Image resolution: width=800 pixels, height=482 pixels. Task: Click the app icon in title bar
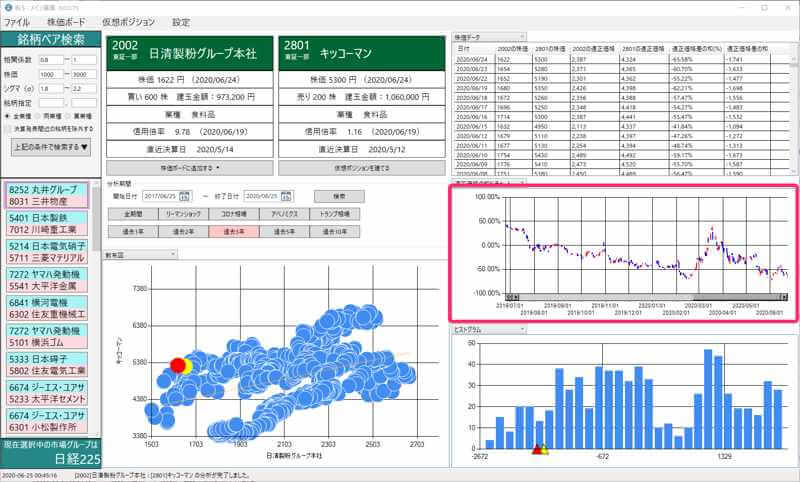click(x=7, y=7)
